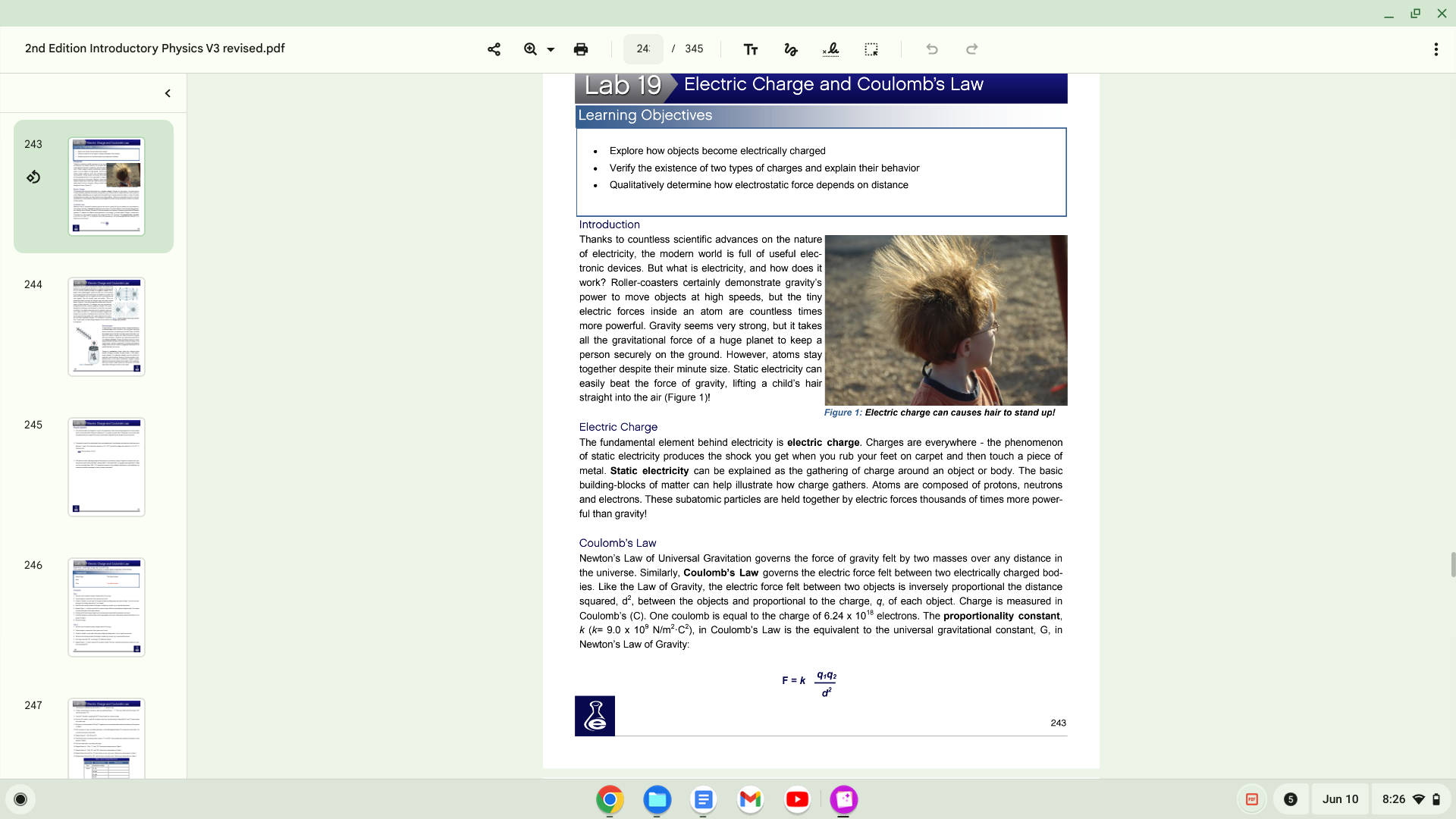Select the text annotation tool
Screen dimensions: 1456x819
tap(751, 49)
